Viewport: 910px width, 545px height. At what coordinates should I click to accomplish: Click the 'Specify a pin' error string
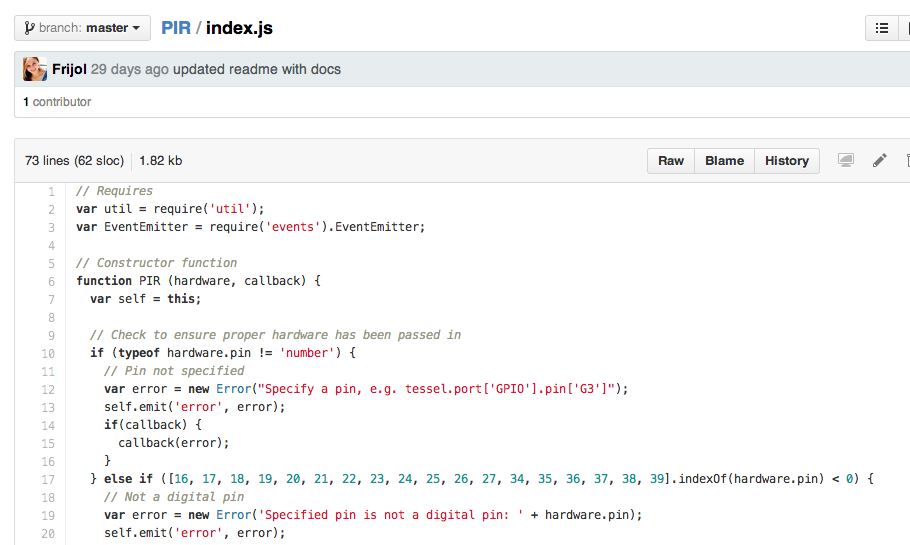(x=436, y=389)
